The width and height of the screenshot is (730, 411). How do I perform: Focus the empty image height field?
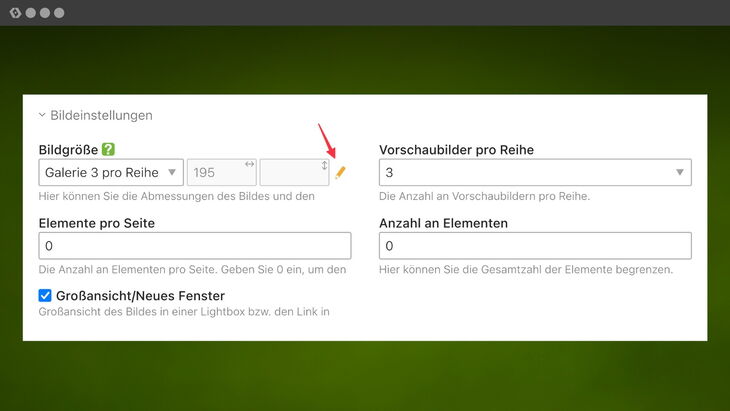(294, 173)
